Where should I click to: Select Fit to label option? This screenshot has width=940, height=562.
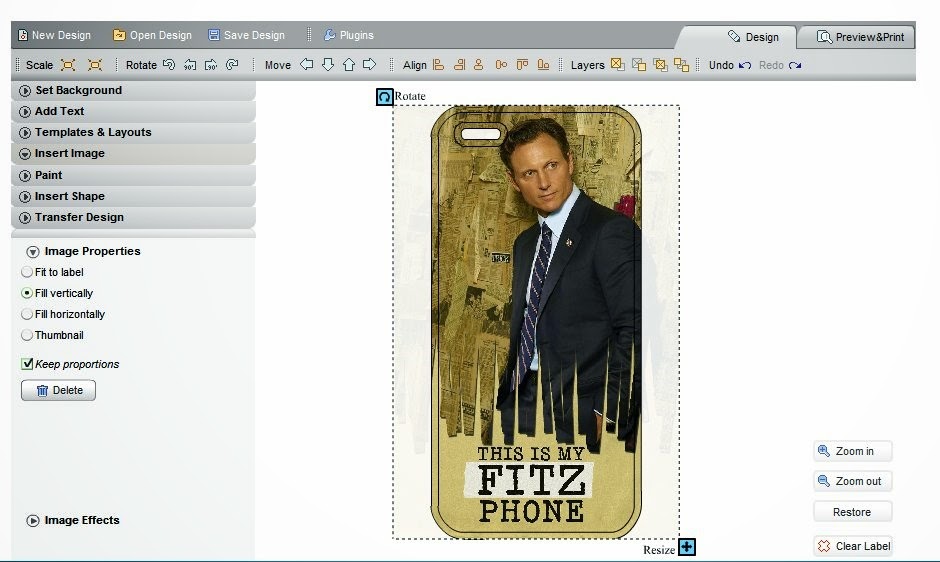click(27, 272)
